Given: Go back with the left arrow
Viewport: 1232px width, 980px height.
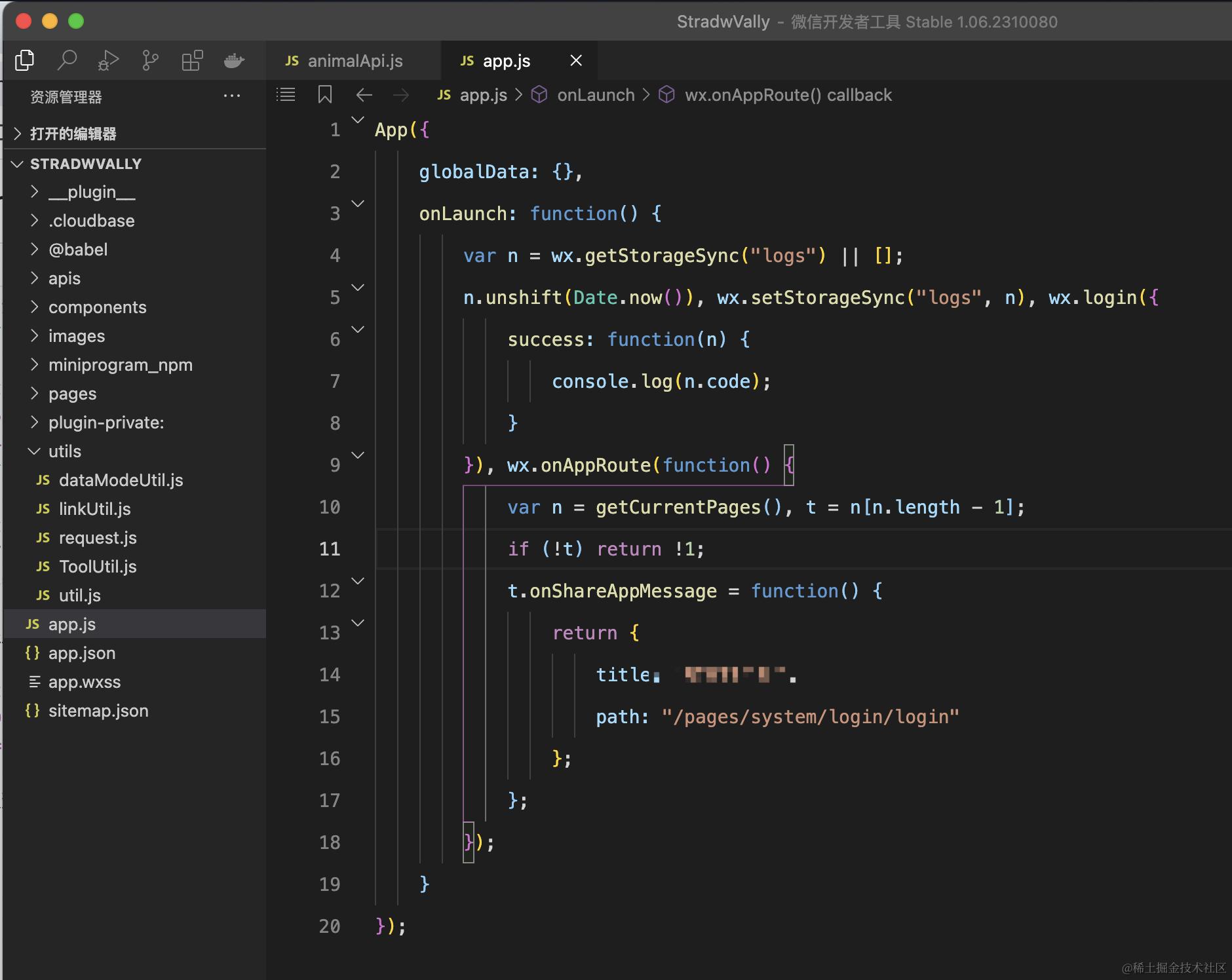Looking at the screenshot, I should click(x=364, y=95).
